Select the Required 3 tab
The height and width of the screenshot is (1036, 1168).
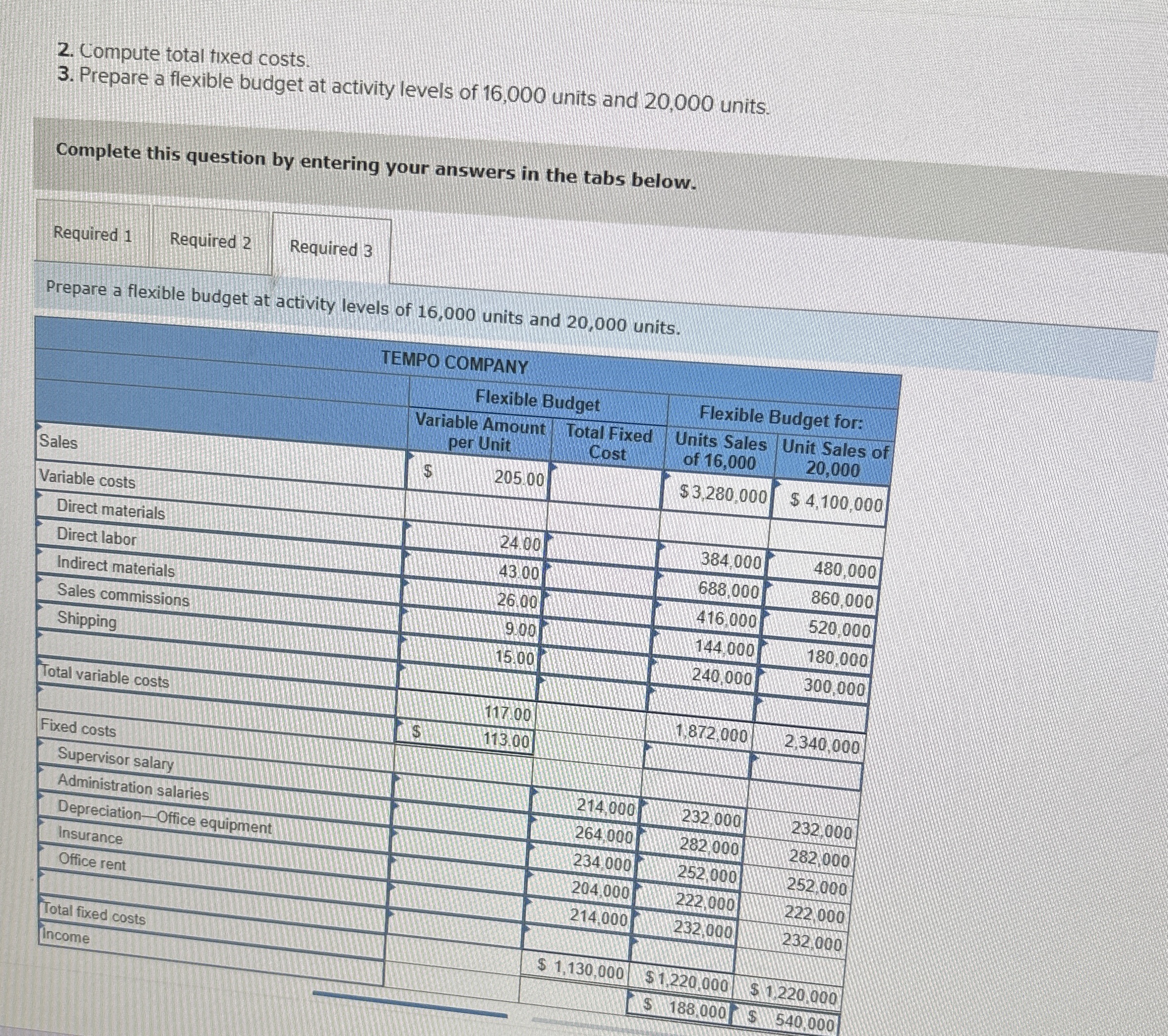tap(331, 249)
